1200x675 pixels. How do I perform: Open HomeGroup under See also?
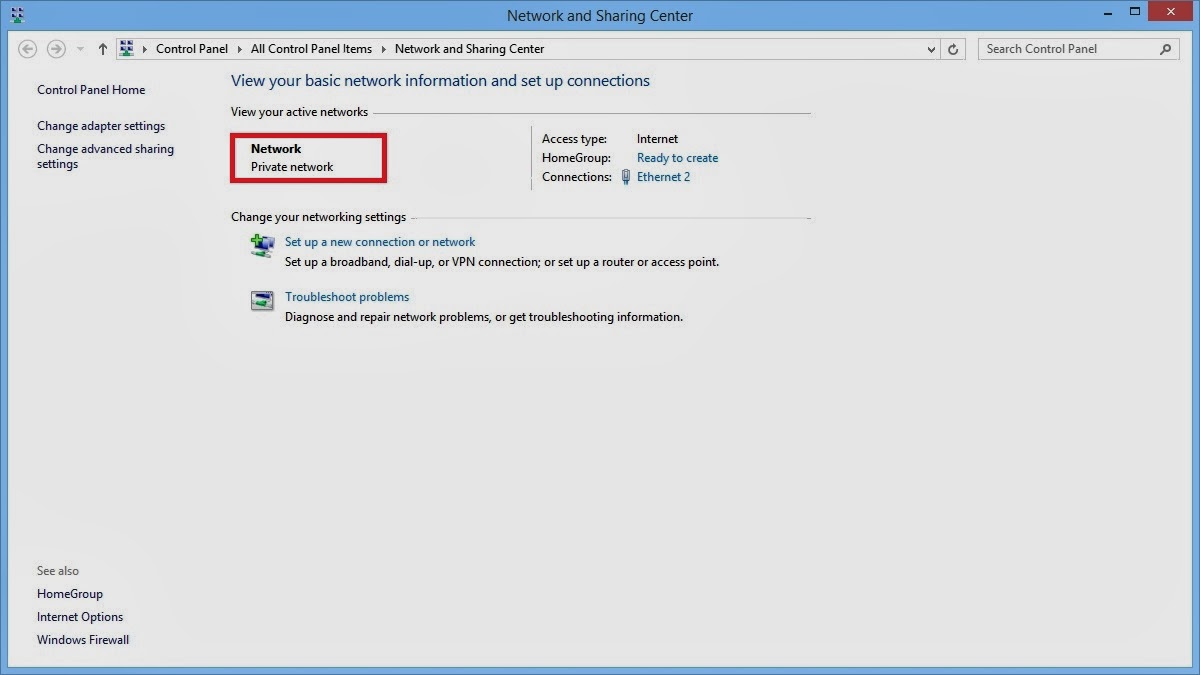[70, 594]
